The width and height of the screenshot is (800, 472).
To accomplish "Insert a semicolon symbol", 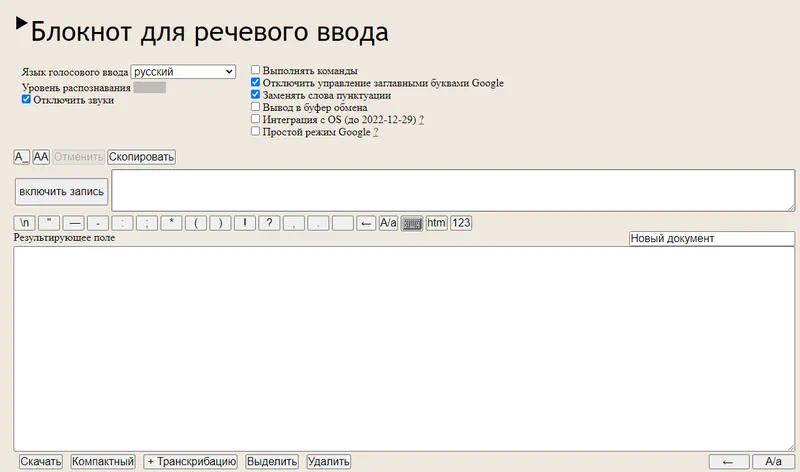I will (147, 223).
